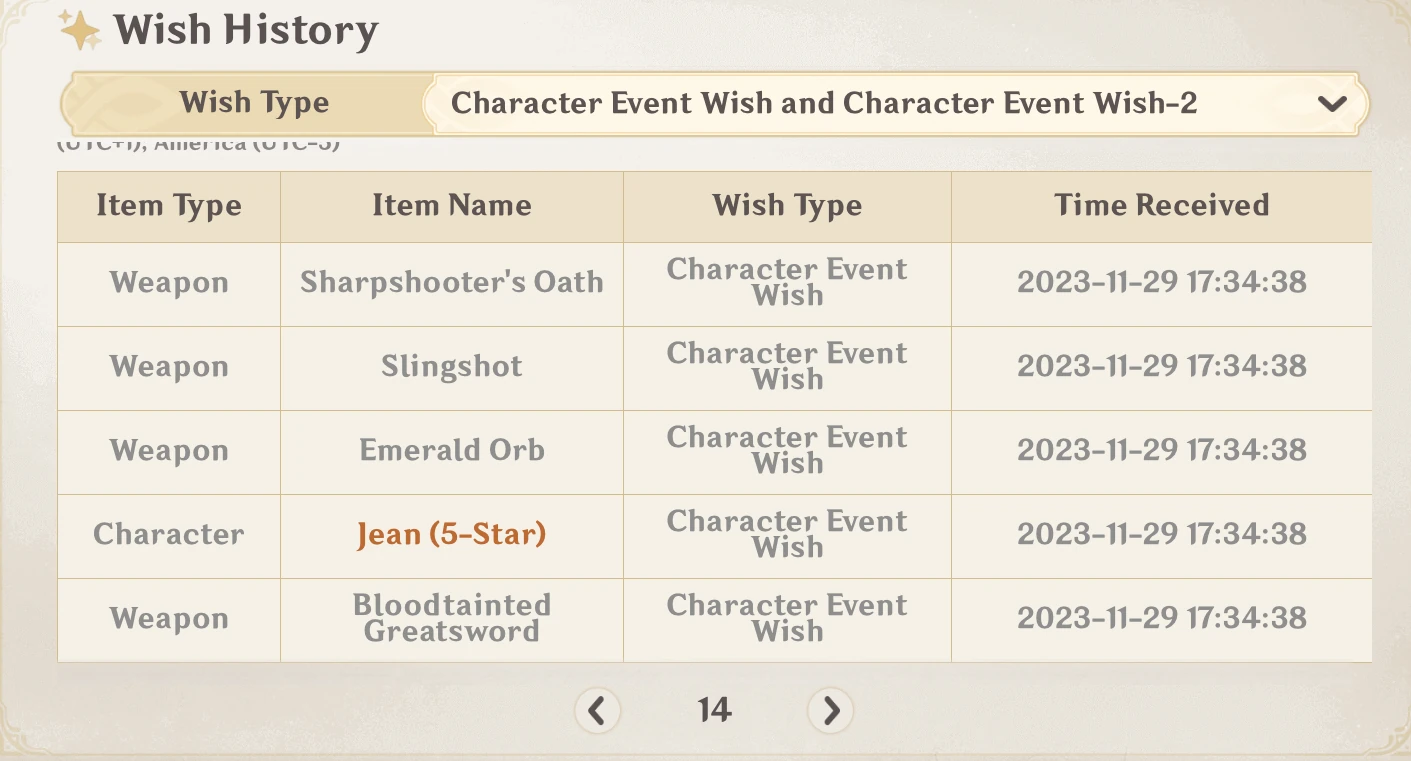The height and width of the screenshot is (761, 1411).
Task: Go to the next history page
Action: click(x=831, y=711)
